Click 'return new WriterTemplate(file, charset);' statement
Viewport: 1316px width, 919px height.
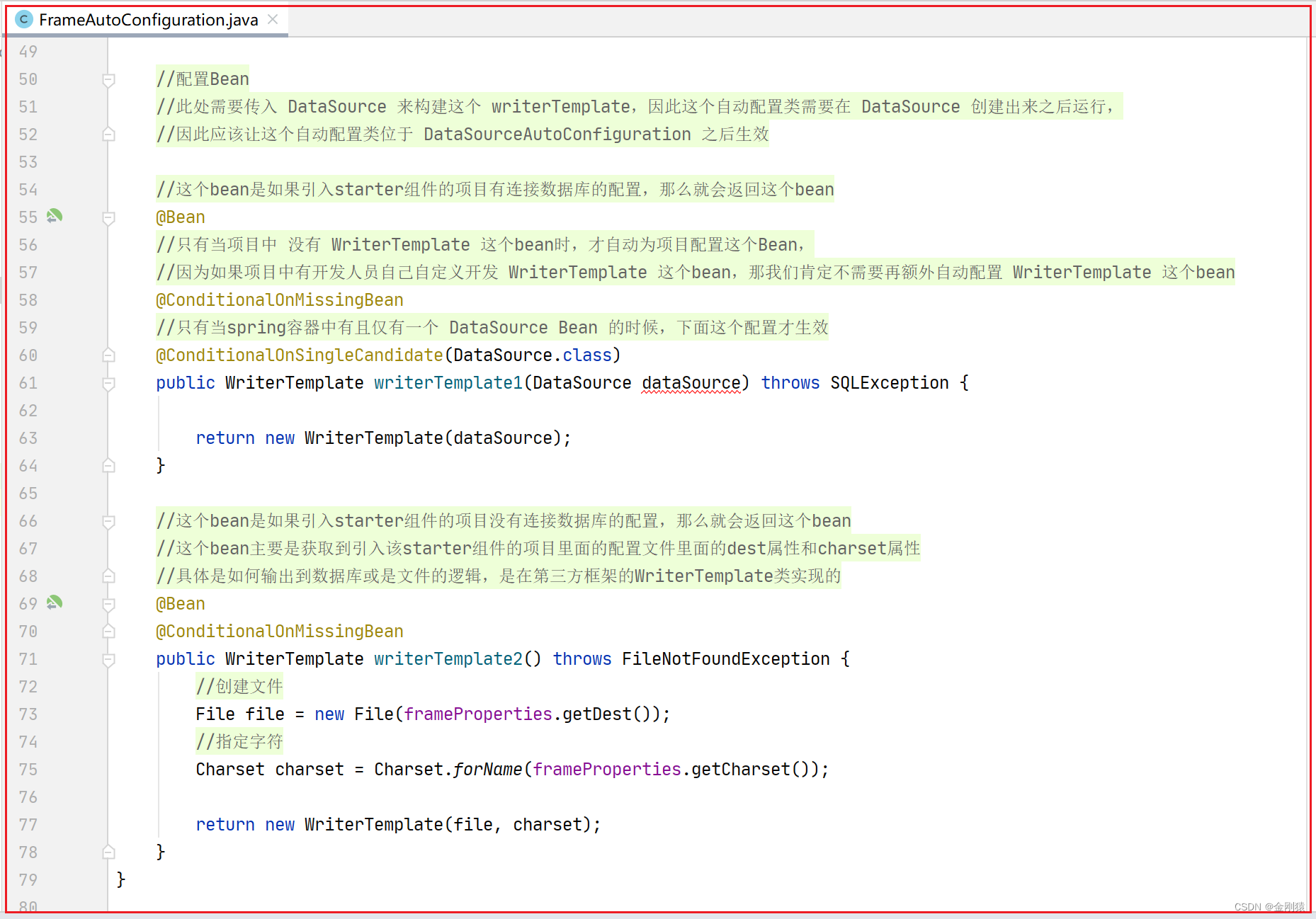click(398, 825)
